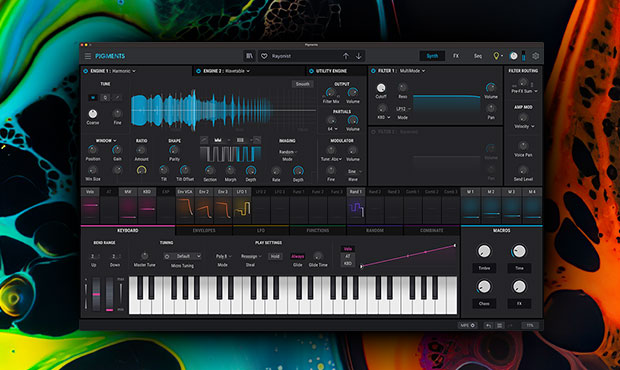The width and height of the screenshot is (620, 370).
Task: Click the Timbre macro knob
Action: 484,251
